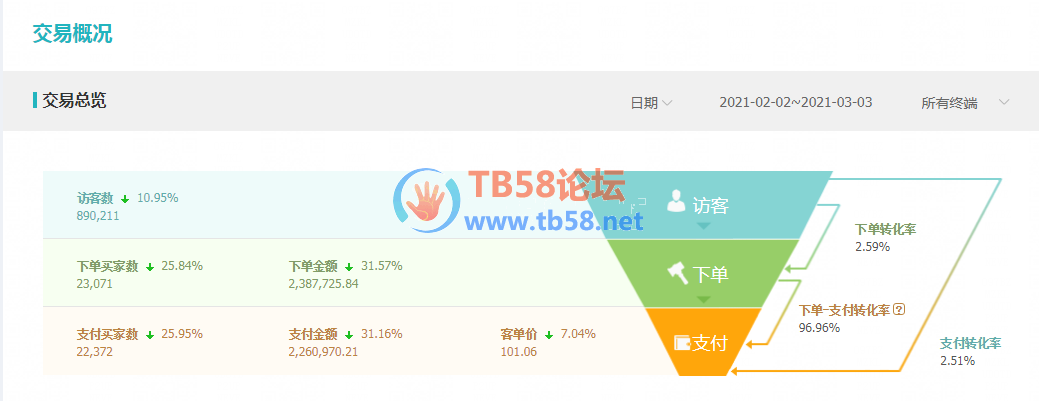Click the visitor person icon in funnel
The width and height of the screenshot is (1039, 401).
coord(676,201)
